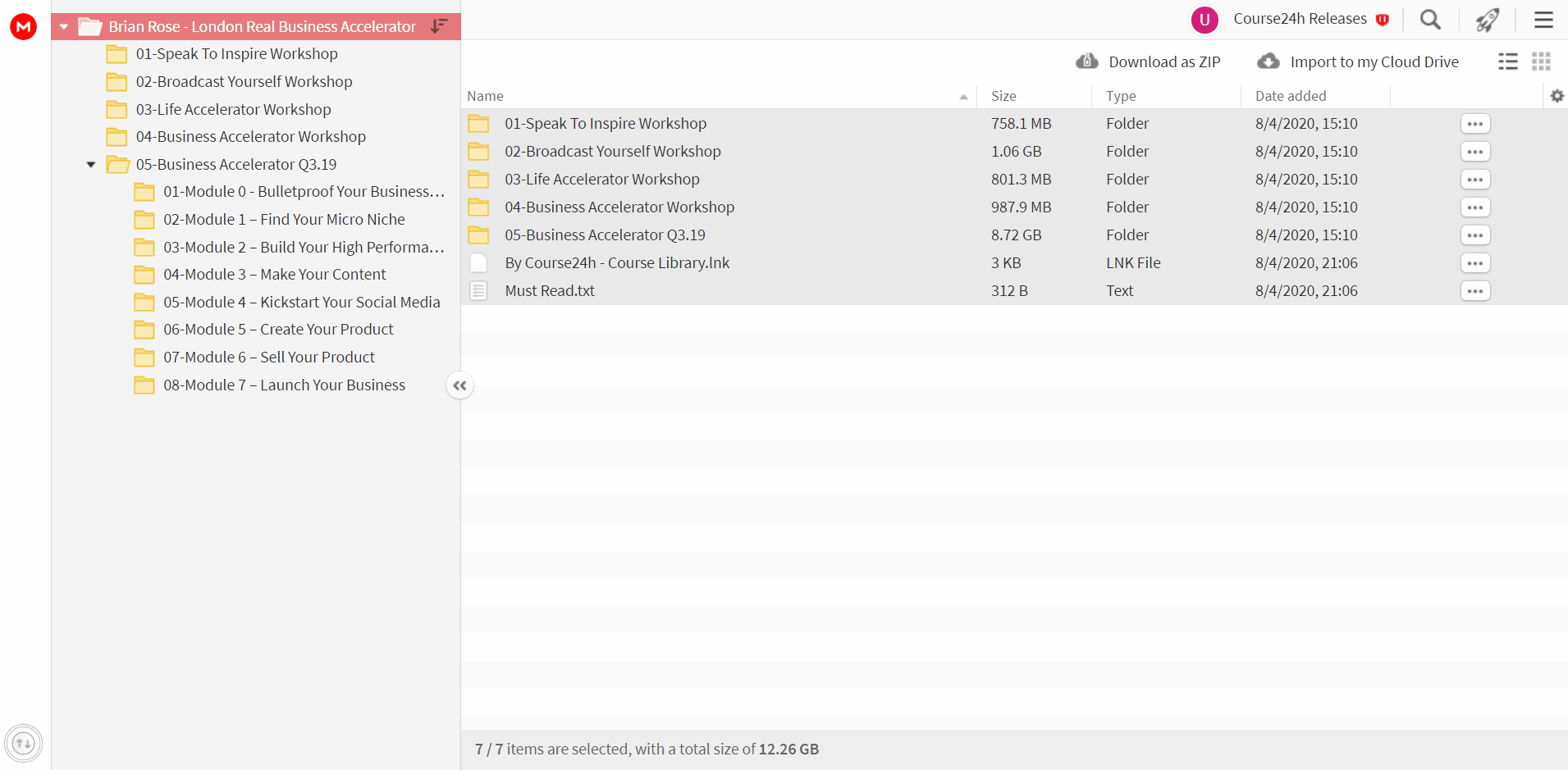Click the sort order icon in tree header
This screenshot has height=770, width=1568.
pos(439,26)
